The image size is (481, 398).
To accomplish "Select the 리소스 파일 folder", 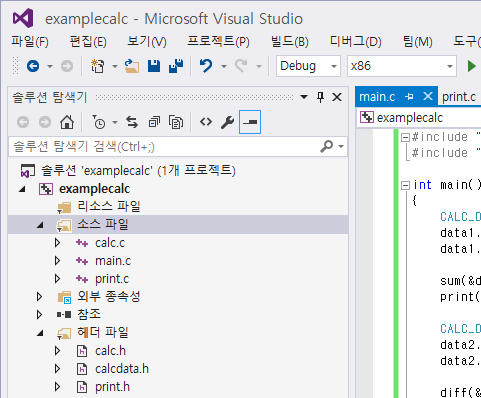I will click(109, 207).
